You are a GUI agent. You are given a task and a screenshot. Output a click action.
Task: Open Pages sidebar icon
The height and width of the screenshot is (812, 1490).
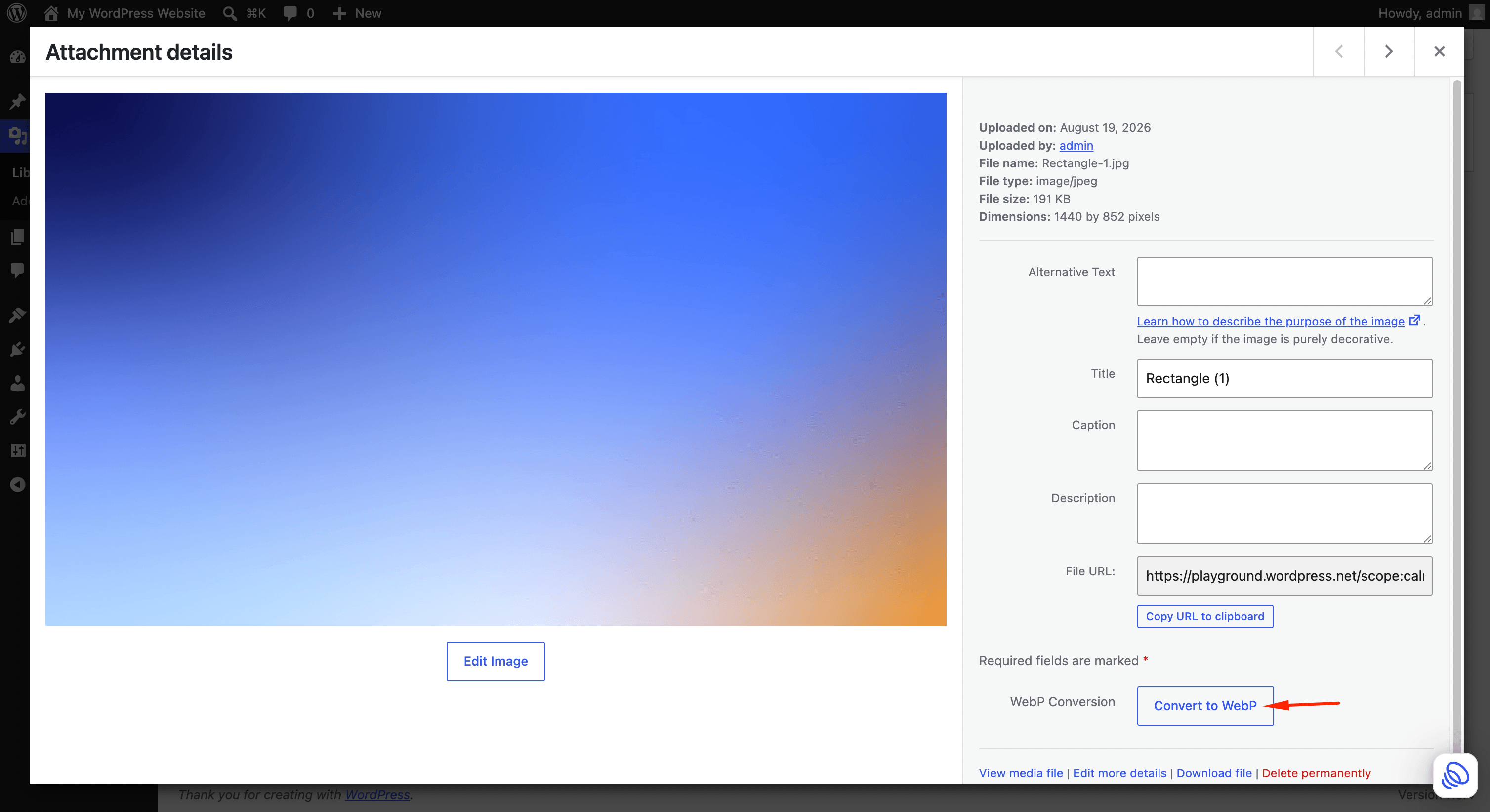(17, 237)
